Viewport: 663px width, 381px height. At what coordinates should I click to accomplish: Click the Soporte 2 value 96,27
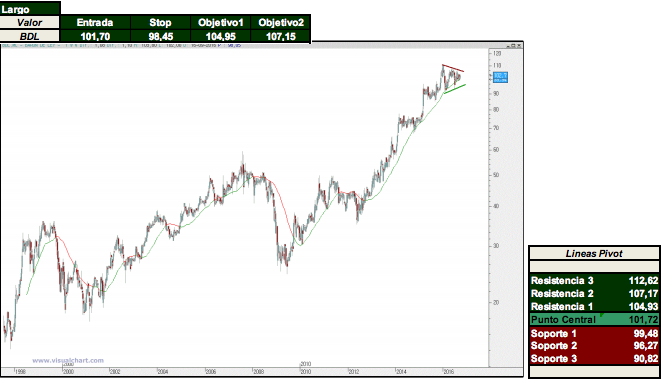[645, 346]
